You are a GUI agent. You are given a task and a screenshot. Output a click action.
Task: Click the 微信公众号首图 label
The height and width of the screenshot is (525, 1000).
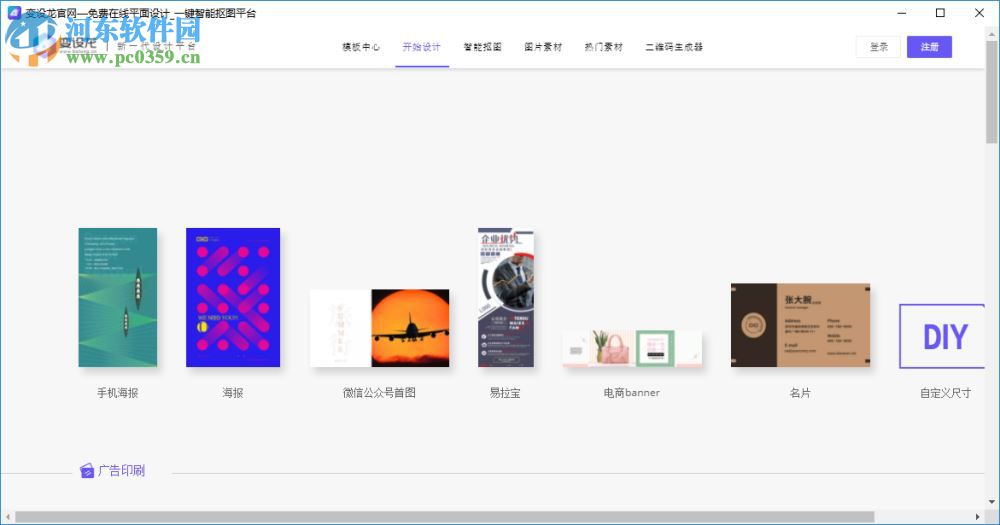point(379,393)
